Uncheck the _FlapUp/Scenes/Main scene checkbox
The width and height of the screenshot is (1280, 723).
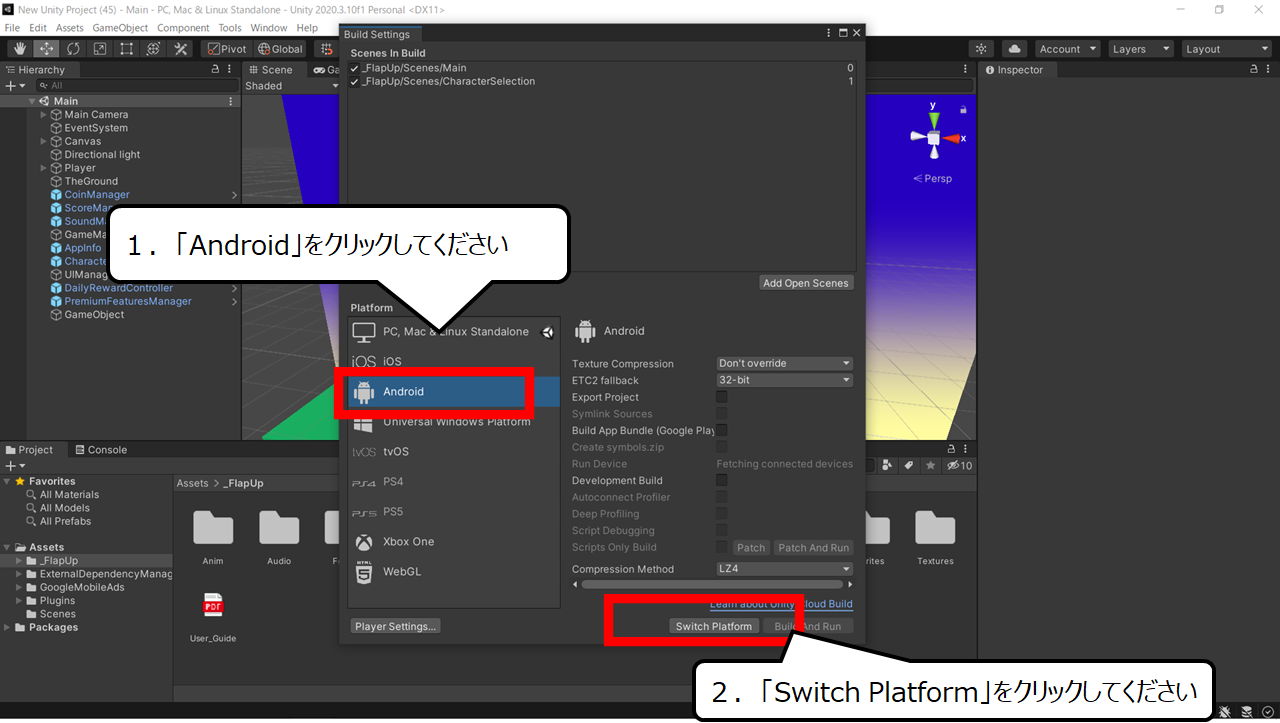[x=355, y=68]
